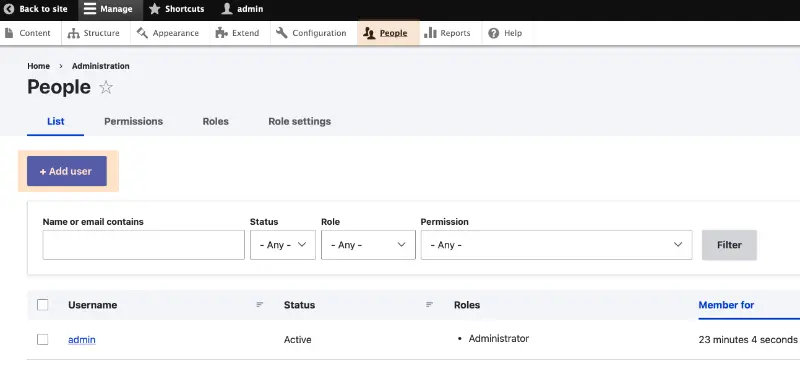Add People page to shortcuts star

tap(106, 88)
